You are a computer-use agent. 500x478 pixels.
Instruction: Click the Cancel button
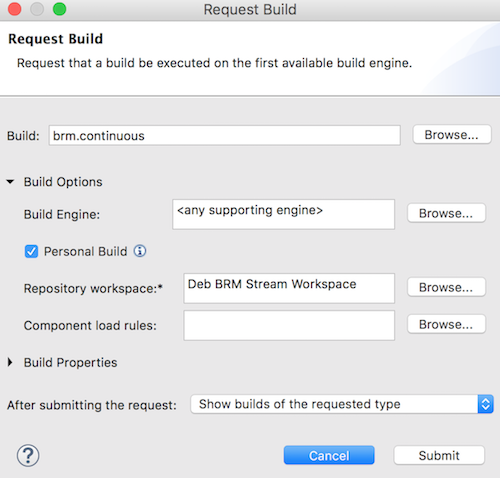(x=329, y=455)
